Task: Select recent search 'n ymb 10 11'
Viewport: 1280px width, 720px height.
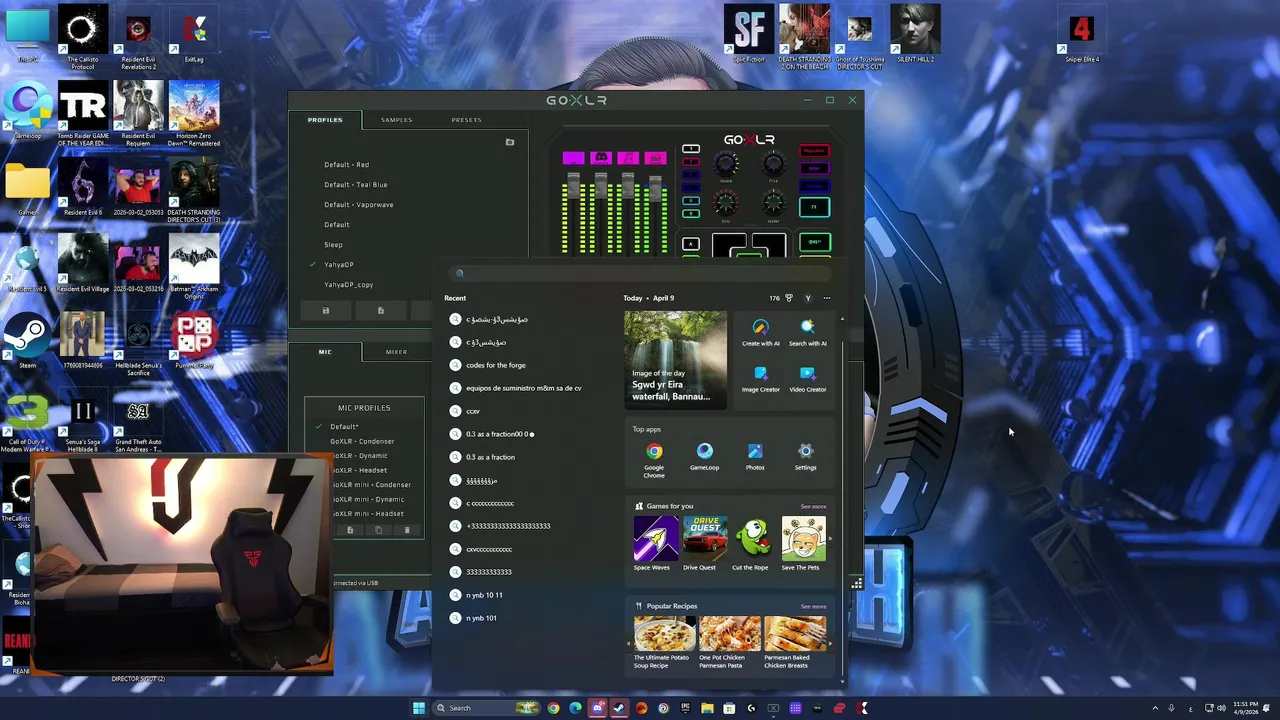Action: tap(484, 595)
